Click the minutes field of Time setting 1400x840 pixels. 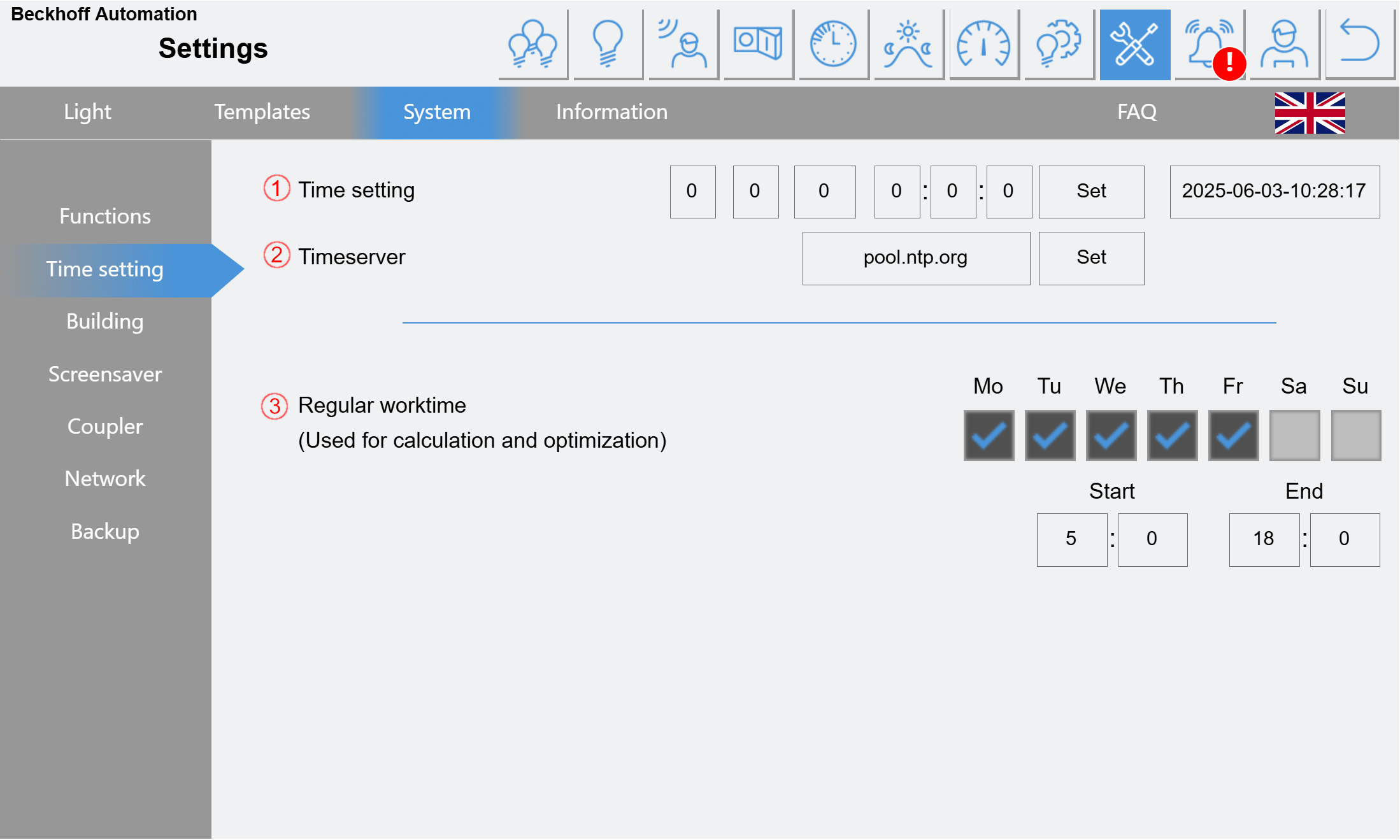click(953, 192)
